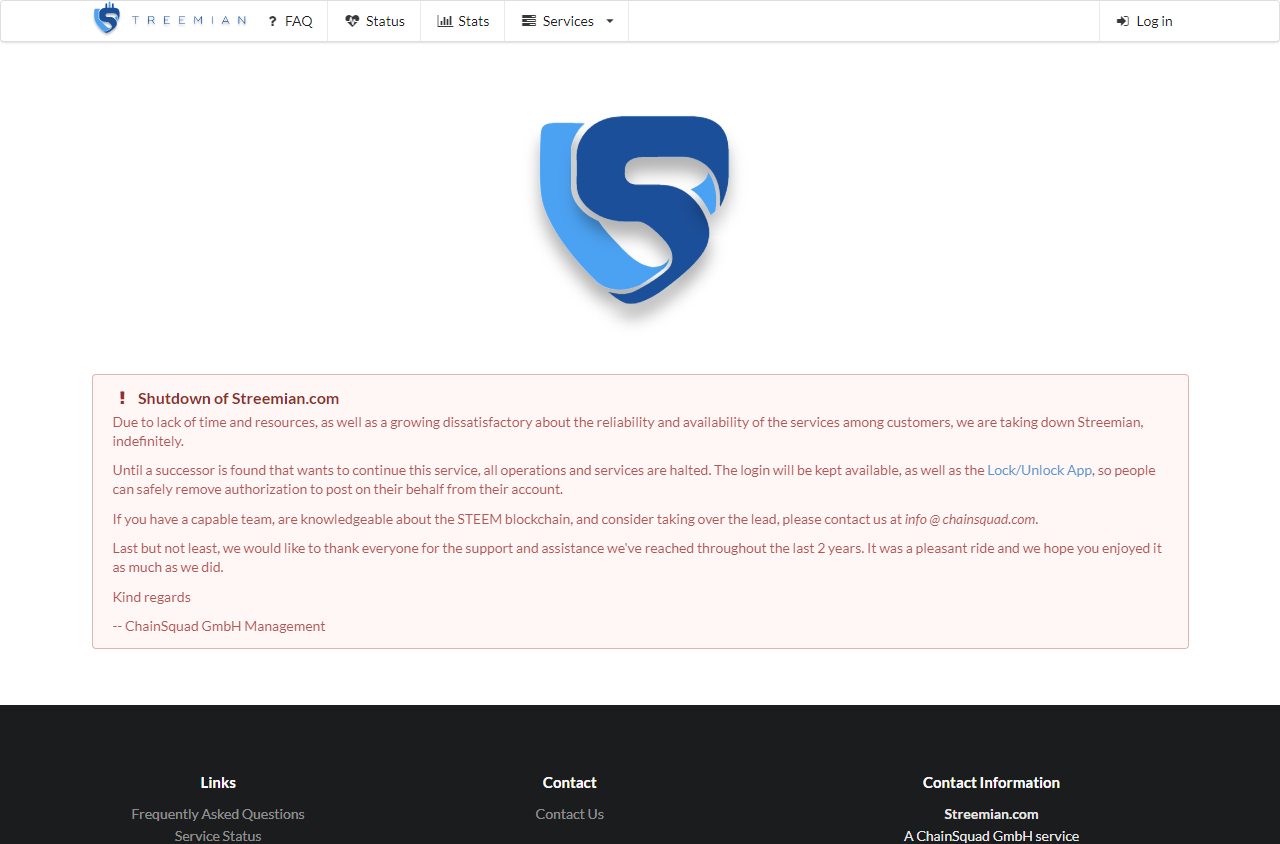Click the heartbeat icon next to Status
1280x844 pixels.
(x=351, y=20)
